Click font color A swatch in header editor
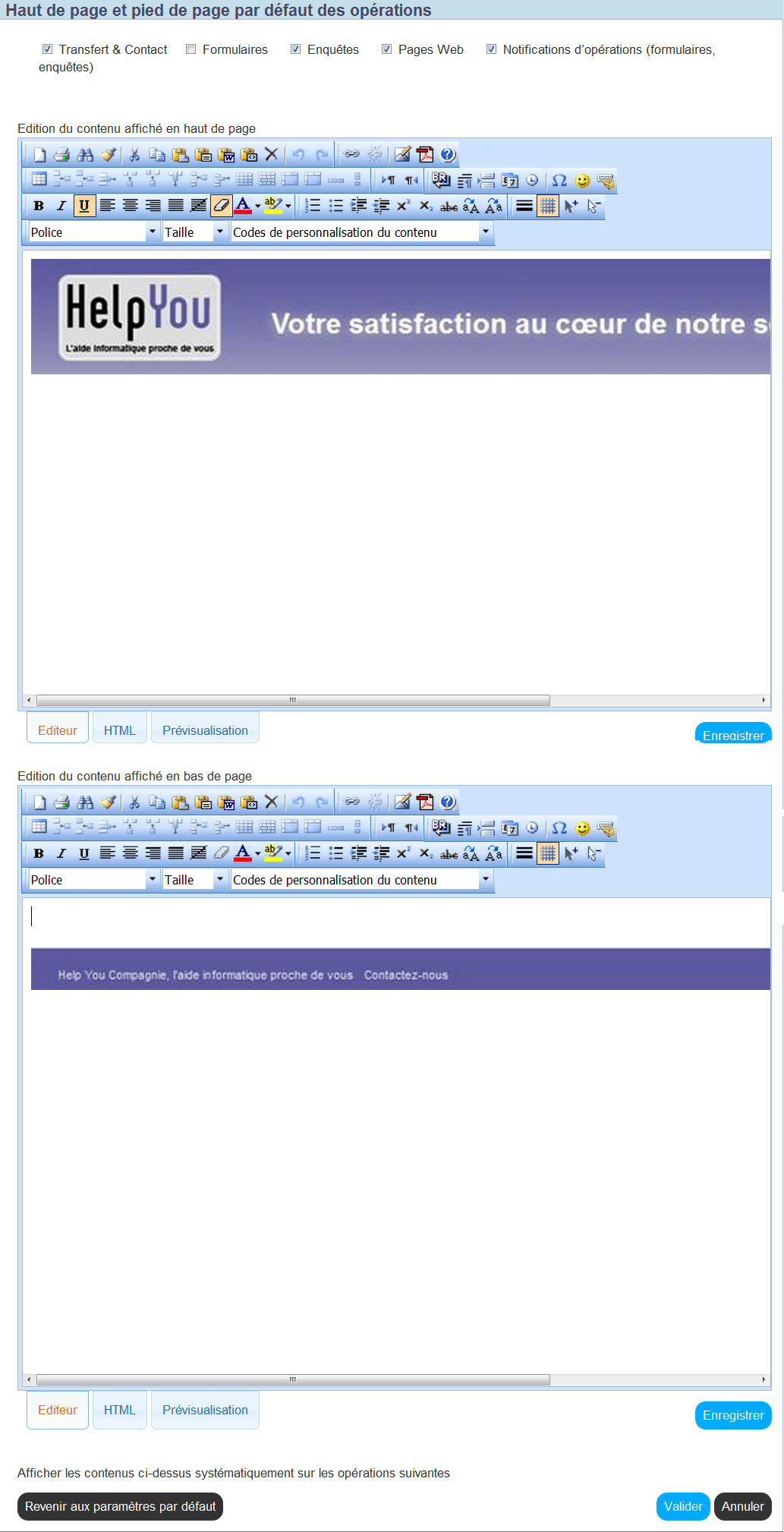This screenshot has height=1532, width=784. pos(243,206)
